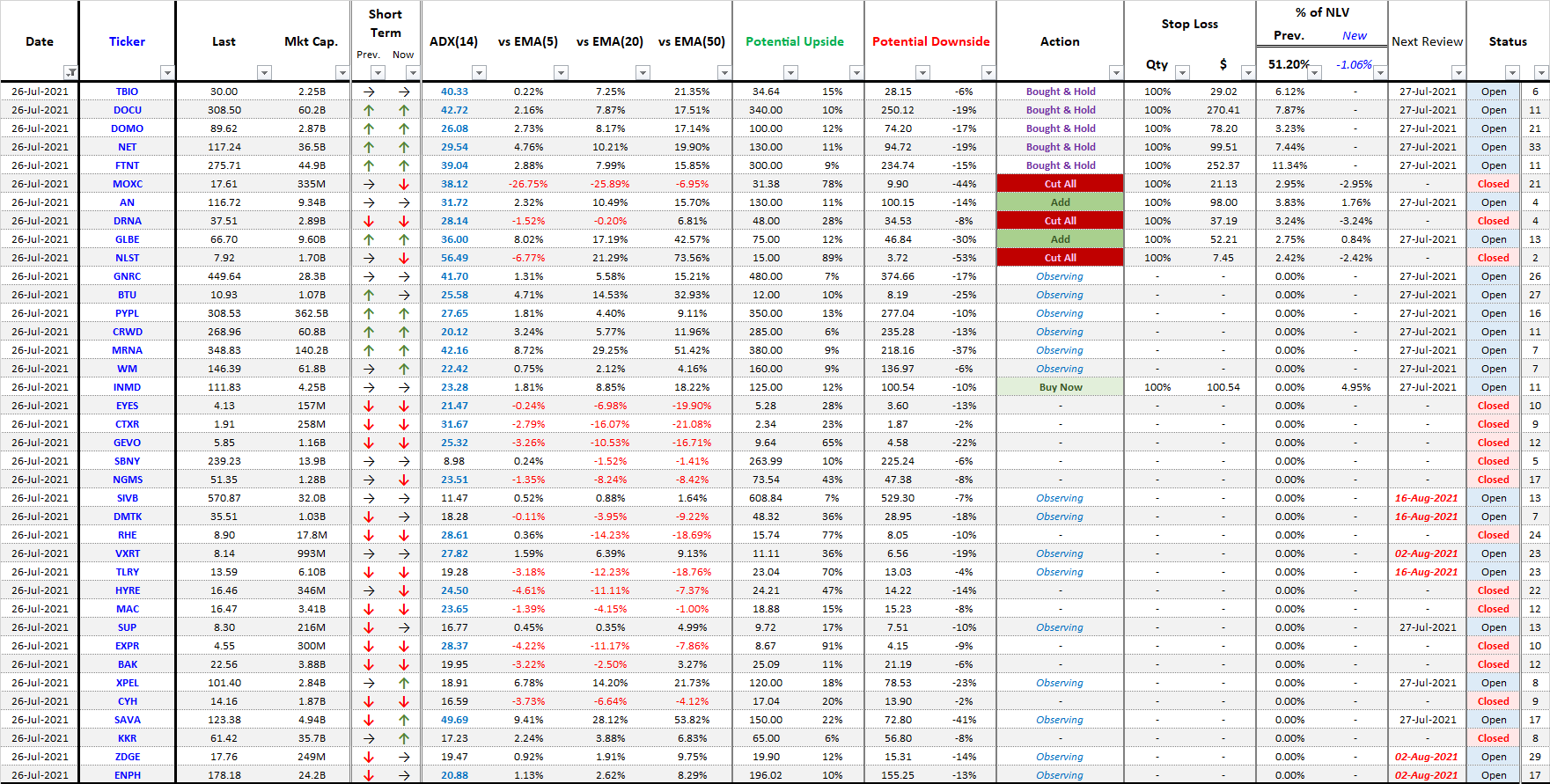Open the vs EMA(5) filter dropdown
Screen dimensions: 1550x784
point(561,72)
